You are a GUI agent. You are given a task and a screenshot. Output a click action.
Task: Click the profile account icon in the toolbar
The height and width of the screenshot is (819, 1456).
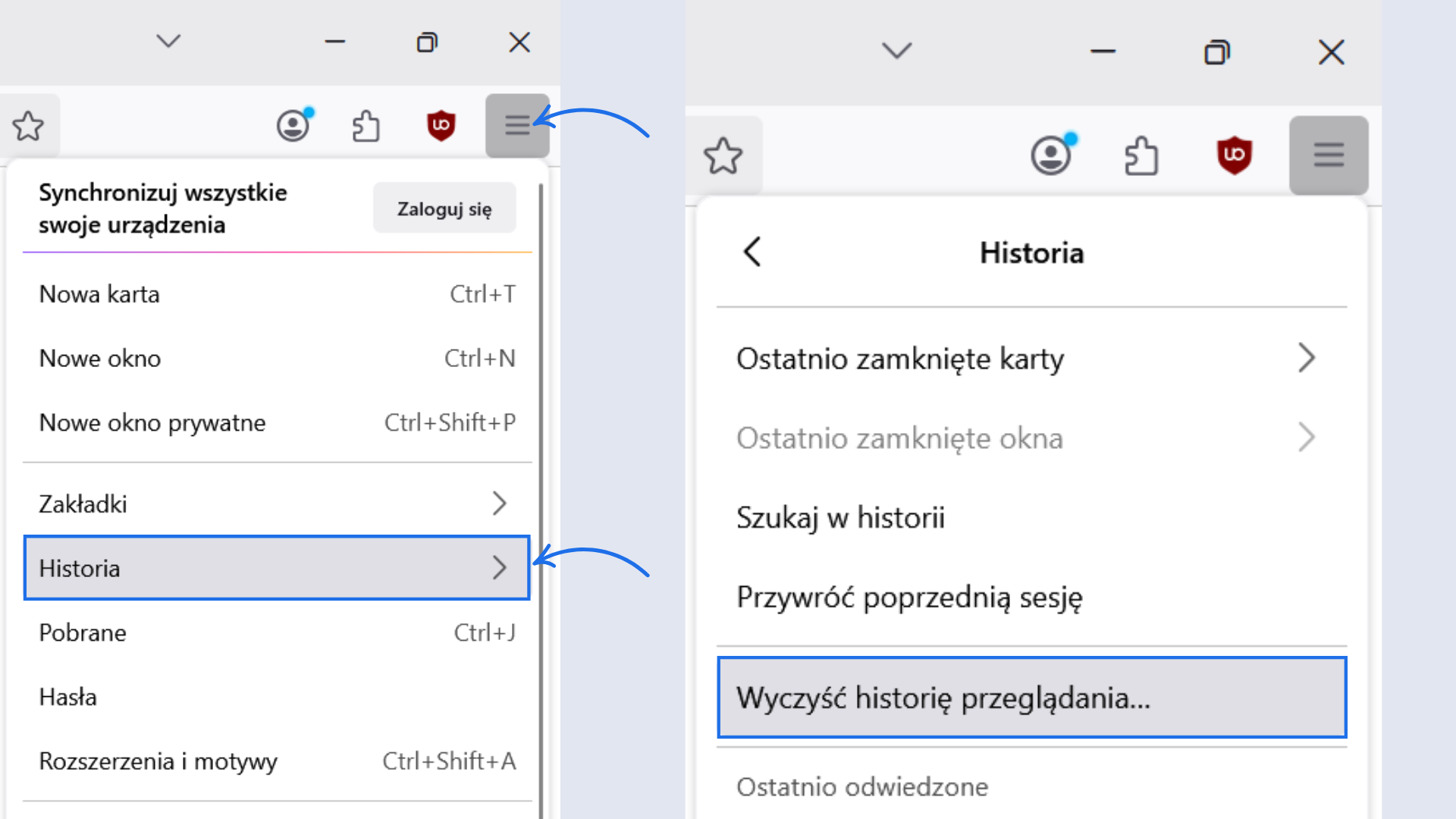point(293,125)
